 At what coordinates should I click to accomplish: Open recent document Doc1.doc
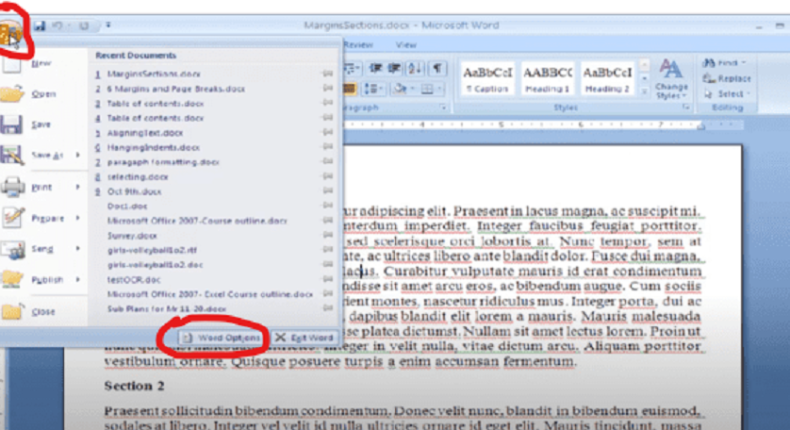tap(127, 206)
